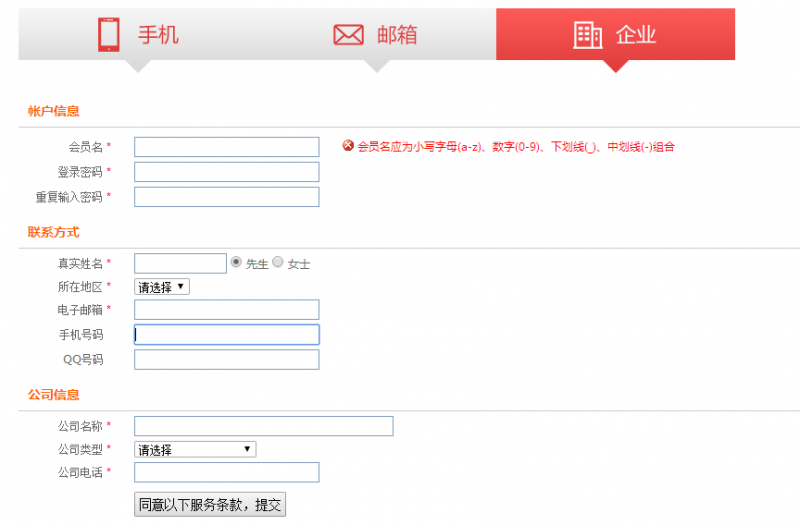
Task: Click the red mobile phone icon
Action: (109, 35)
